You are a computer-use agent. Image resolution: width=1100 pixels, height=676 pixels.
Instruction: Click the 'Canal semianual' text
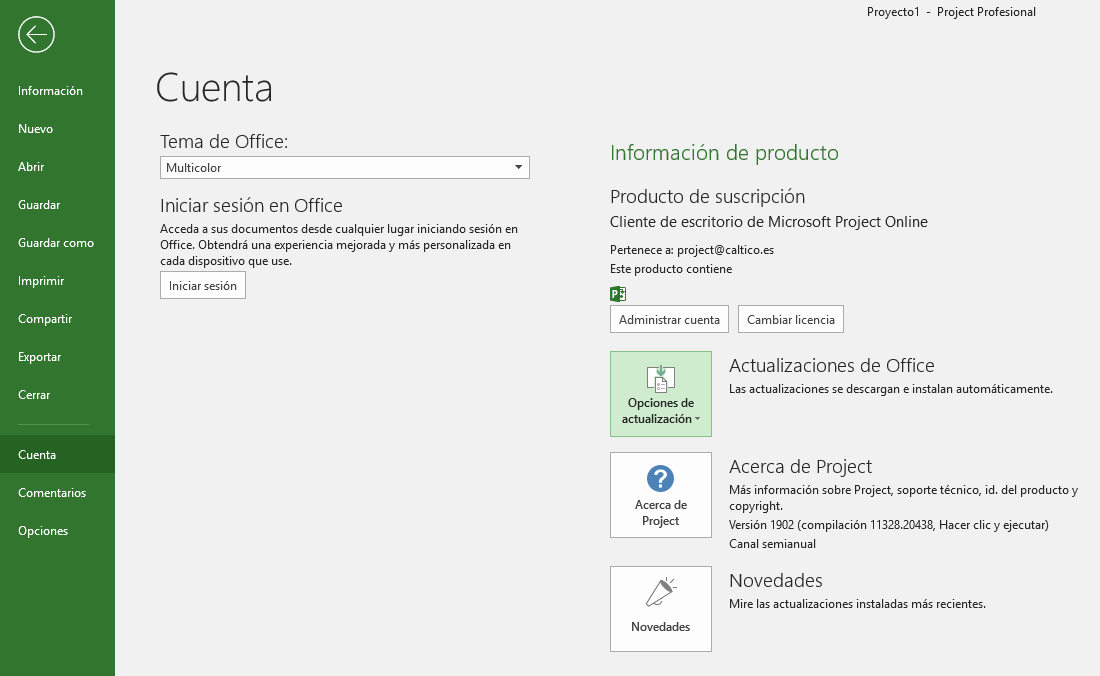(x=772, y=543)
